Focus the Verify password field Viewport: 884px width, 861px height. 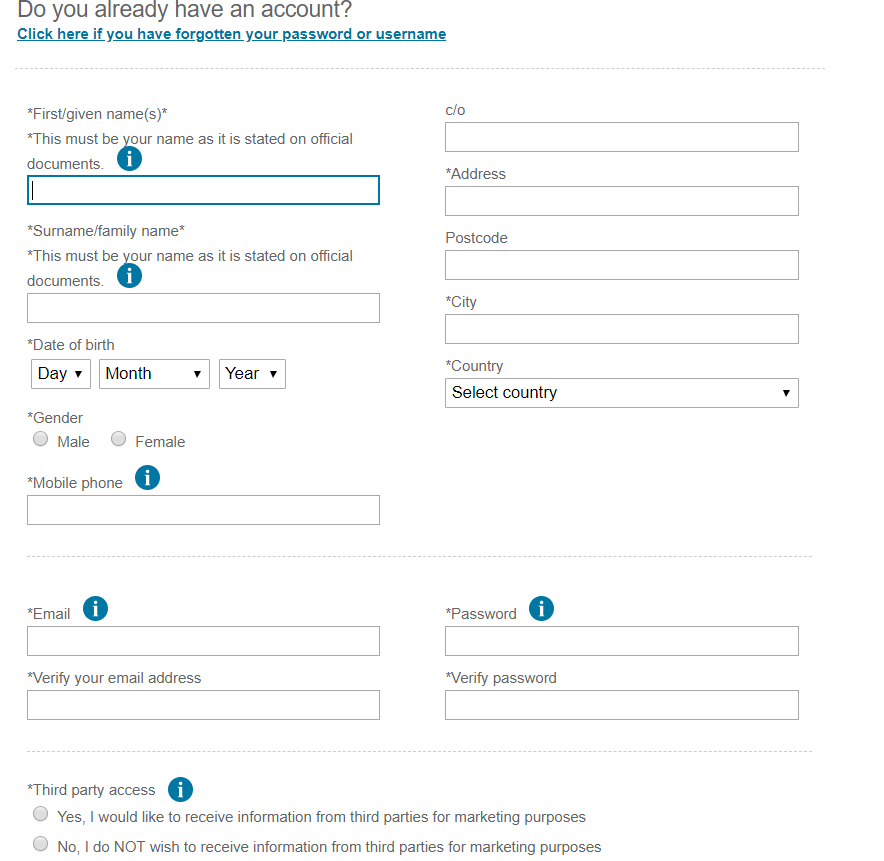621,705
